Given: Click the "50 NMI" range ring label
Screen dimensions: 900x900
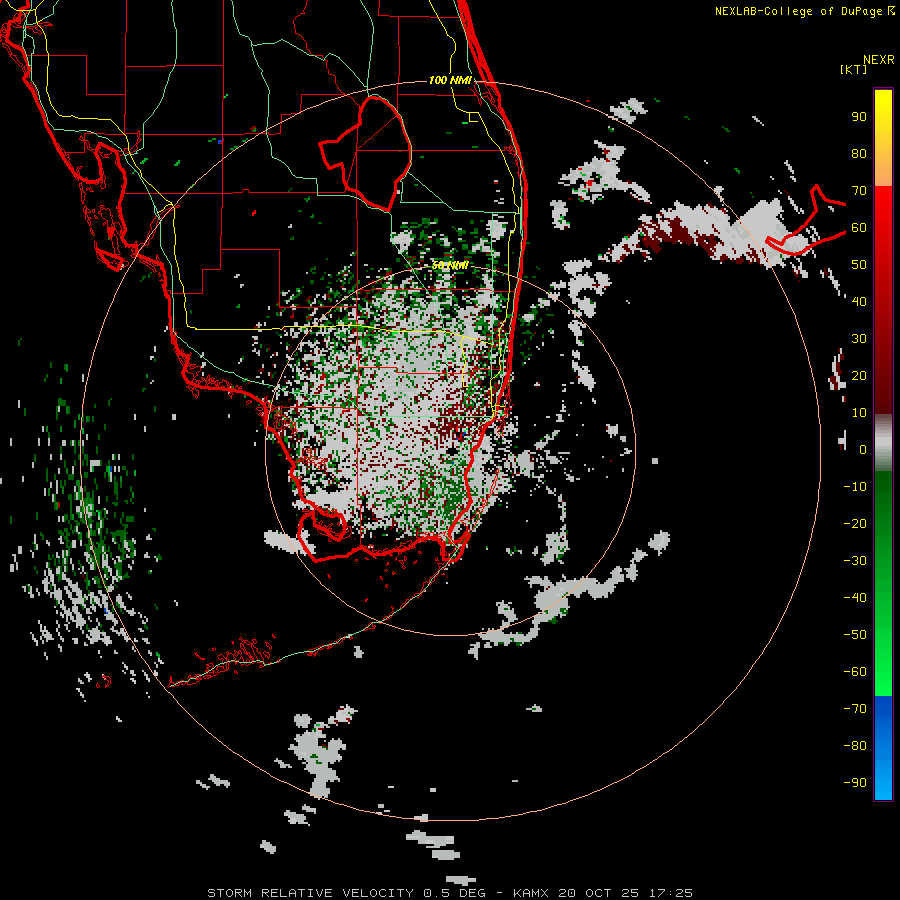Looking at the screenshot, I should [450, 265].
